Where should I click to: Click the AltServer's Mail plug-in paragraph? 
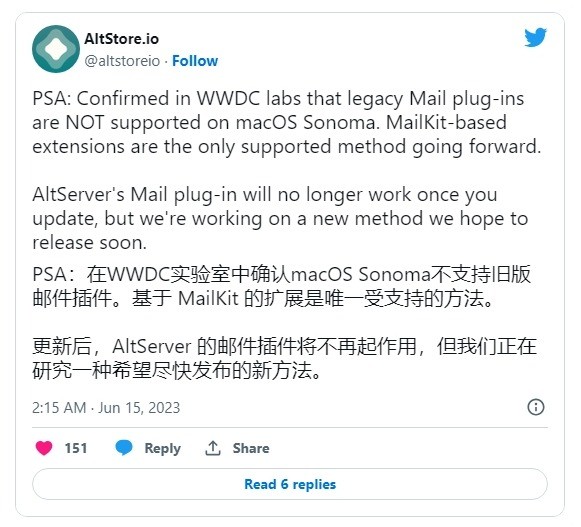point(280,219)
